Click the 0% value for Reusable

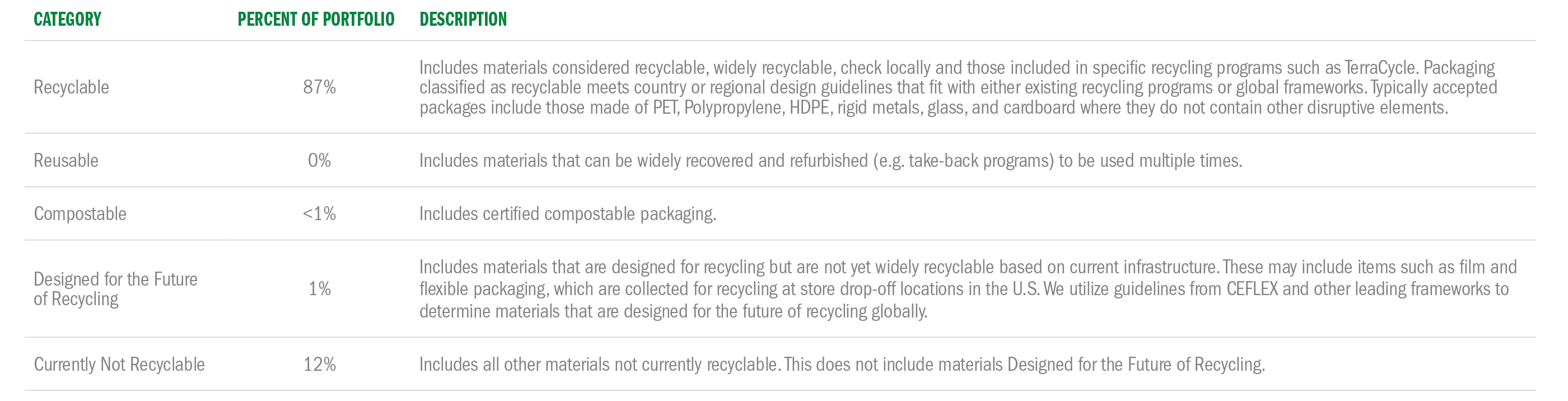click(x=320, y=161)
